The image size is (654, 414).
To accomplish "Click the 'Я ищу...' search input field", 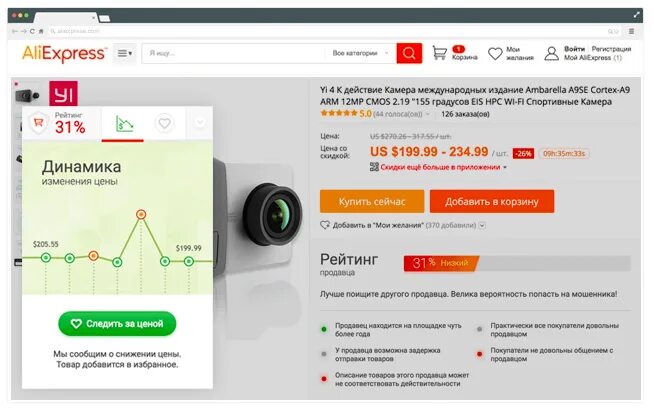I will 234,53.
